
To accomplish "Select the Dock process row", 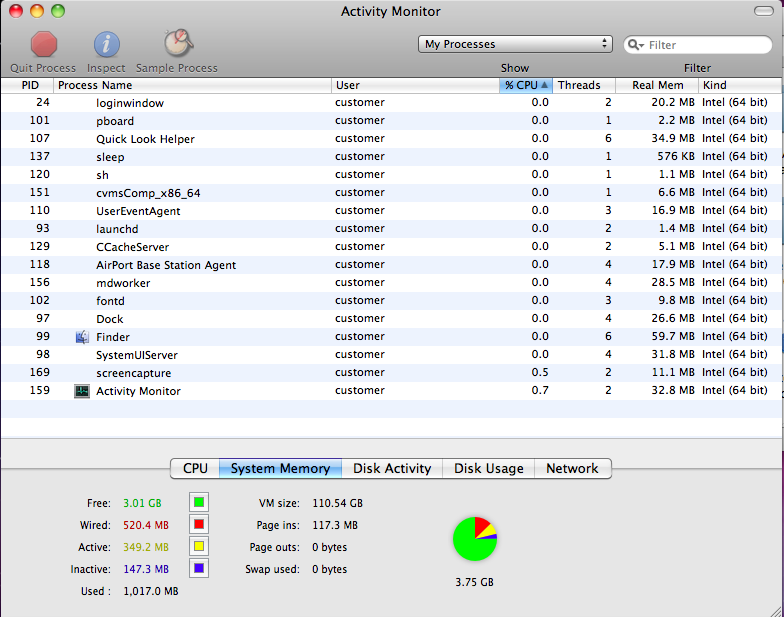I will [x=391, y=318].
